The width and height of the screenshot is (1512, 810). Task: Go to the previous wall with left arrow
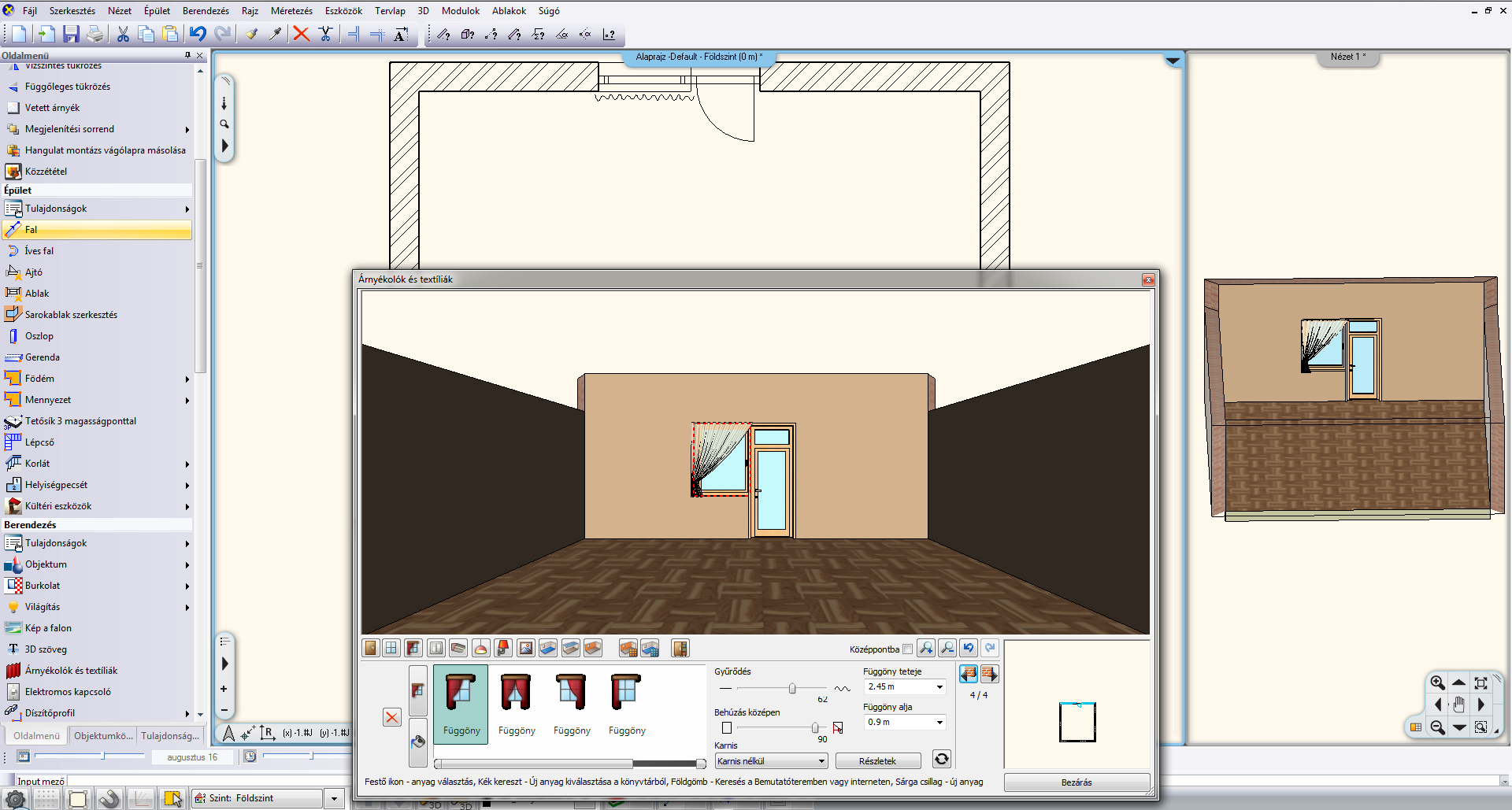click(969, 674)
